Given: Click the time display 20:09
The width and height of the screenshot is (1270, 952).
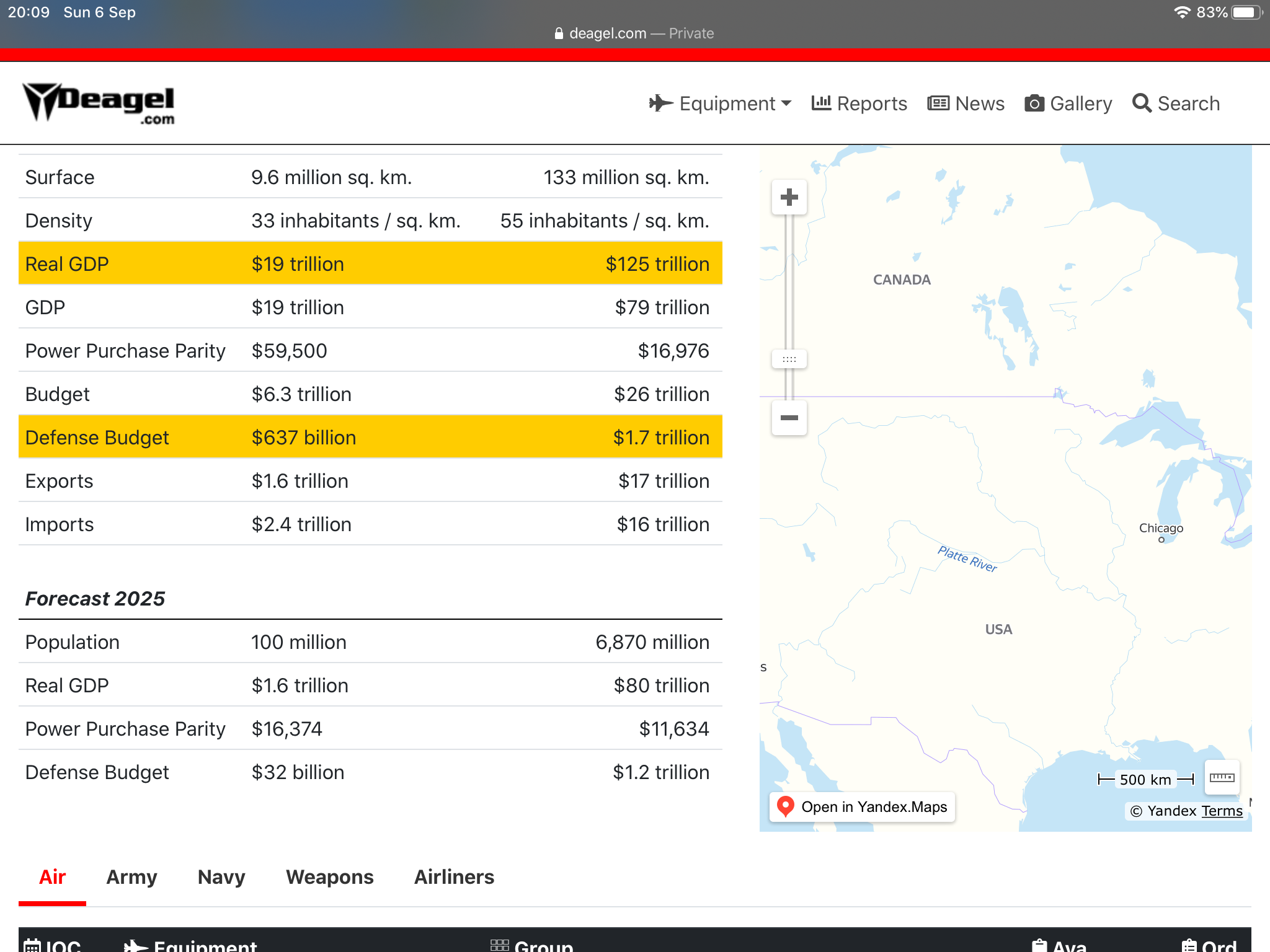Looking at the screenshot, I should pos(29,12).
